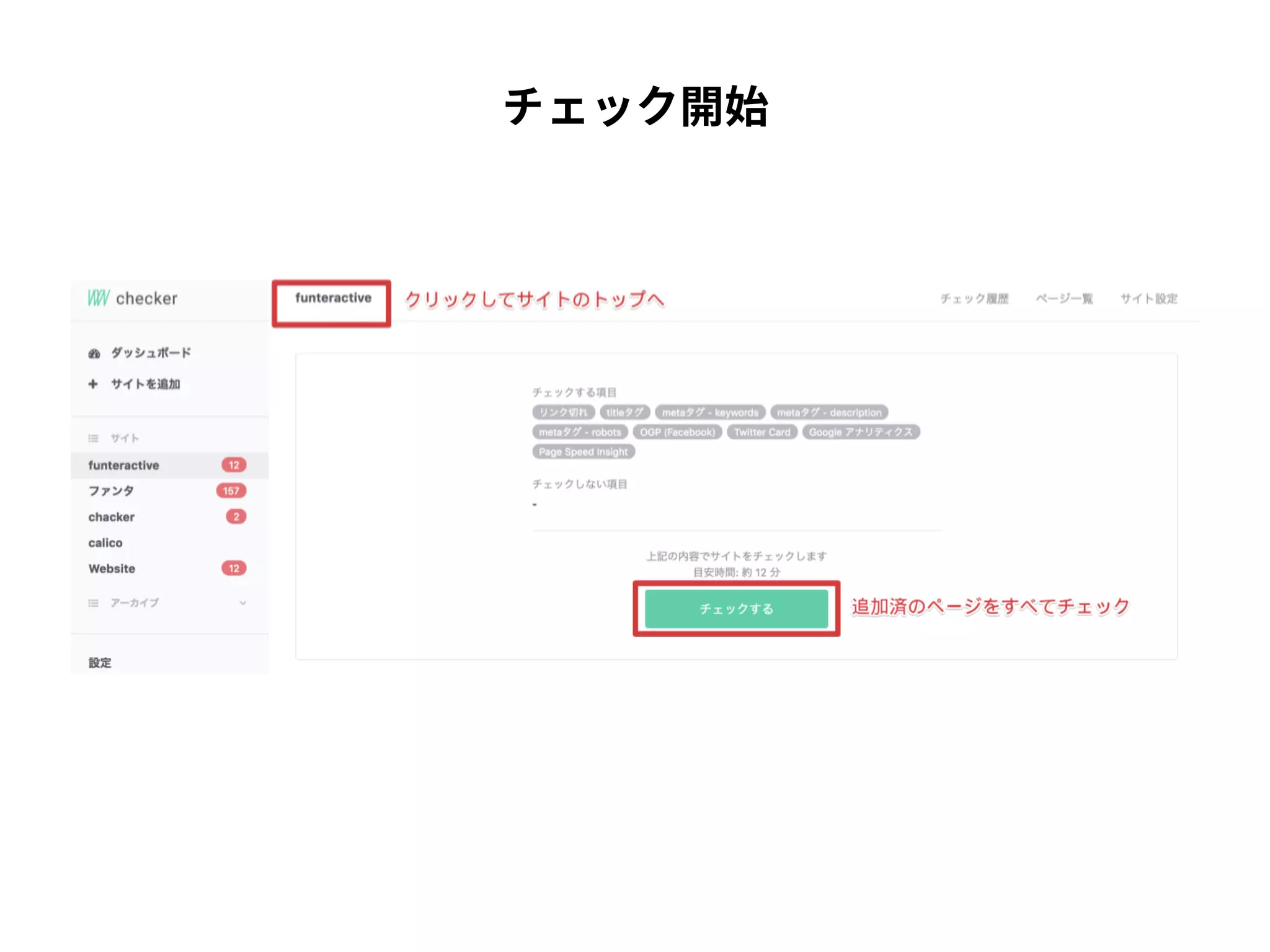The width and height of the screenshot is (1270, 952).
Task: Click the リンク切れ tag
Action: point(563,412)
